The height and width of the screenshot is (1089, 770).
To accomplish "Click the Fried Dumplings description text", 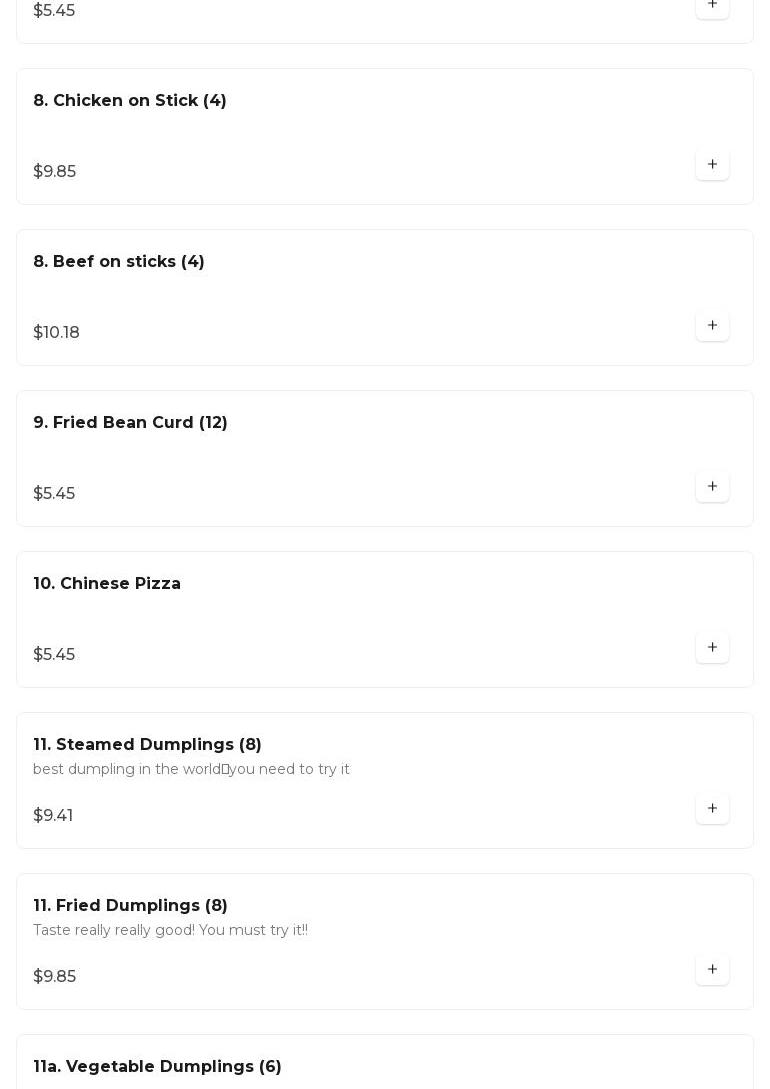I will tap(170, 930).
